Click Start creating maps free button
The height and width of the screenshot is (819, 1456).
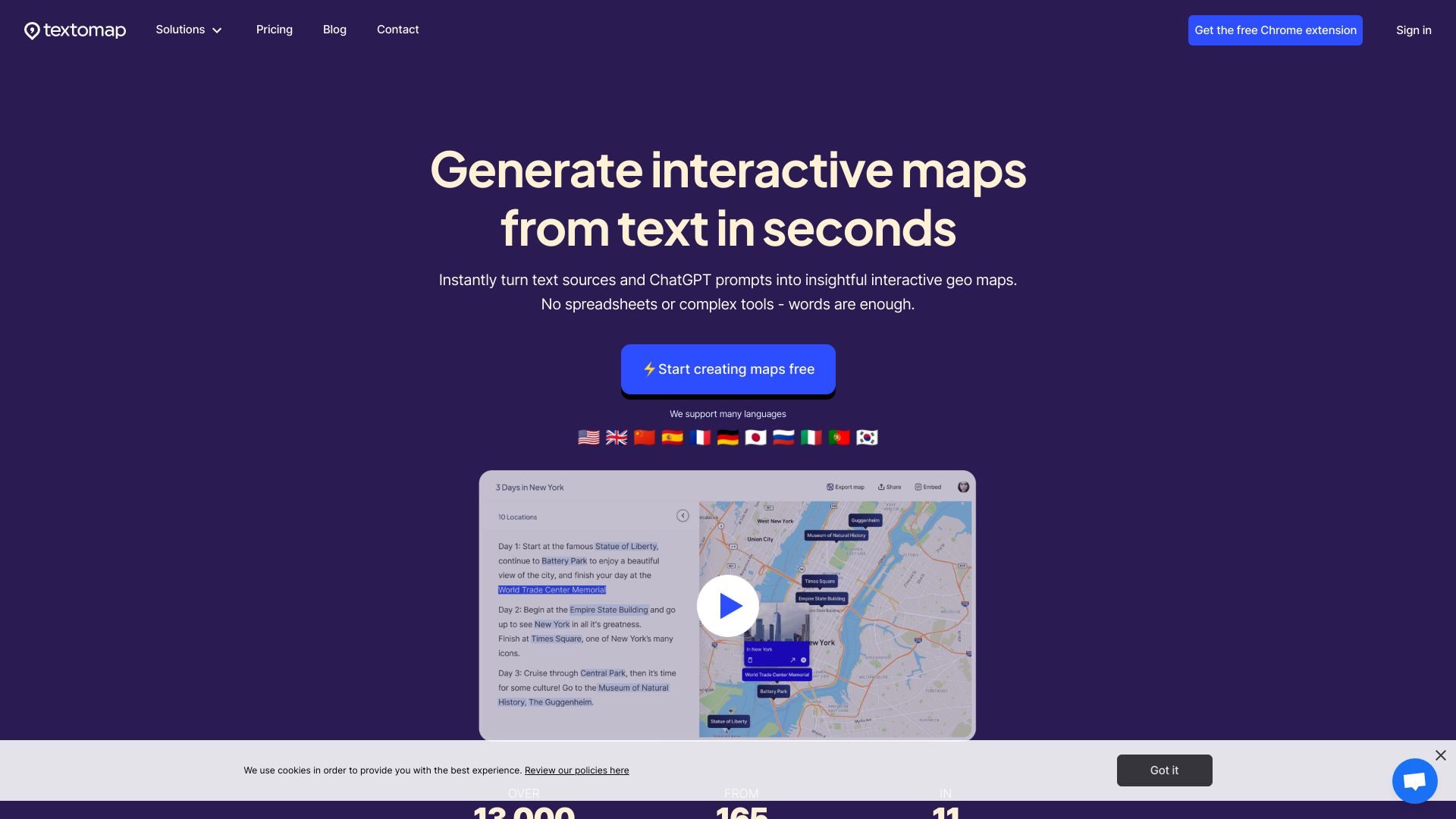coord(728,369)
